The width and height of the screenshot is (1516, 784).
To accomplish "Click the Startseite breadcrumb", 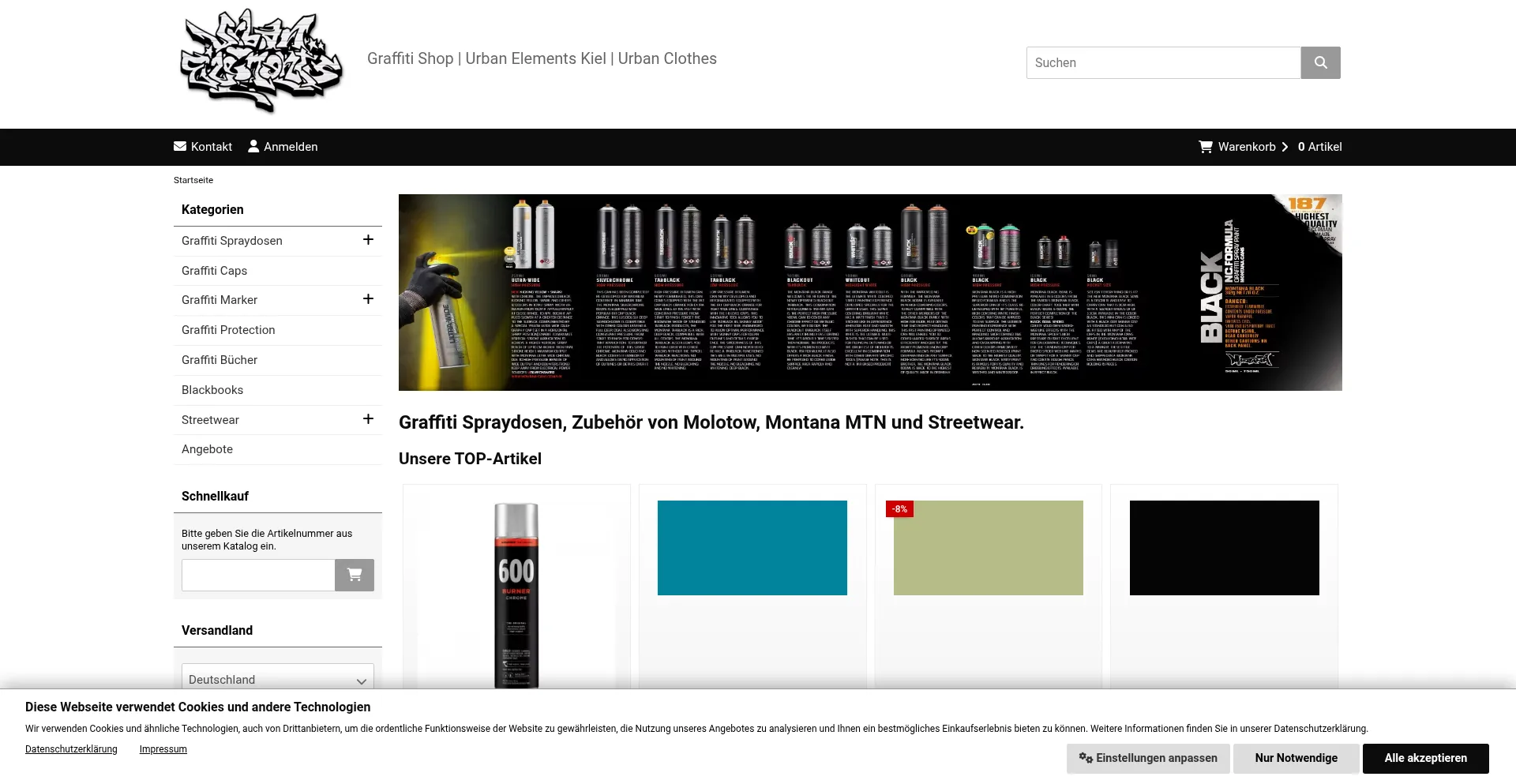I will click(193, 180).
